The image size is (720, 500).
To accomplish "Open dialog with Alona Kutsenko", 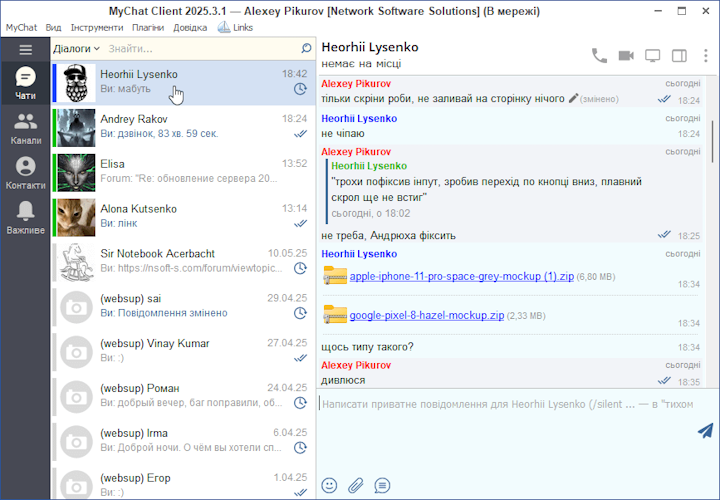I will [x=184, y=218].
